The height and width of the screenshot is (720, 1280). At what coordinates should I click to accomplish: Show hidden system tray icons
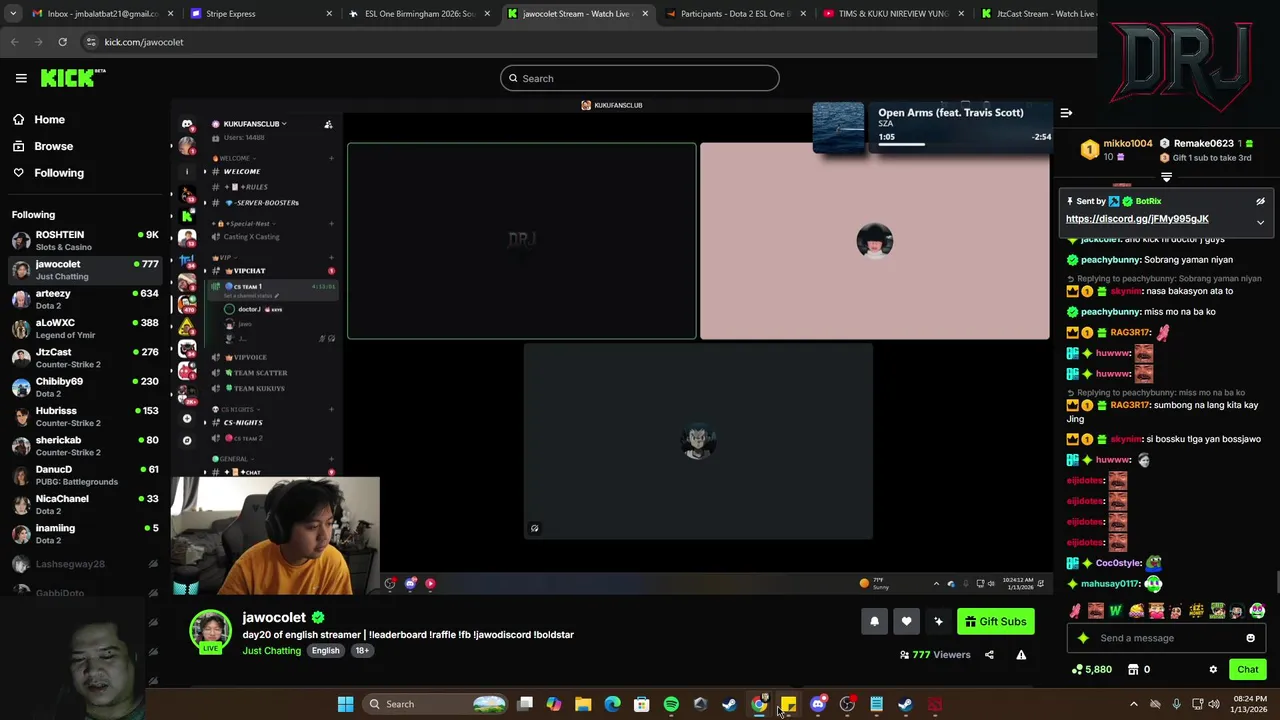[1133, 704]
